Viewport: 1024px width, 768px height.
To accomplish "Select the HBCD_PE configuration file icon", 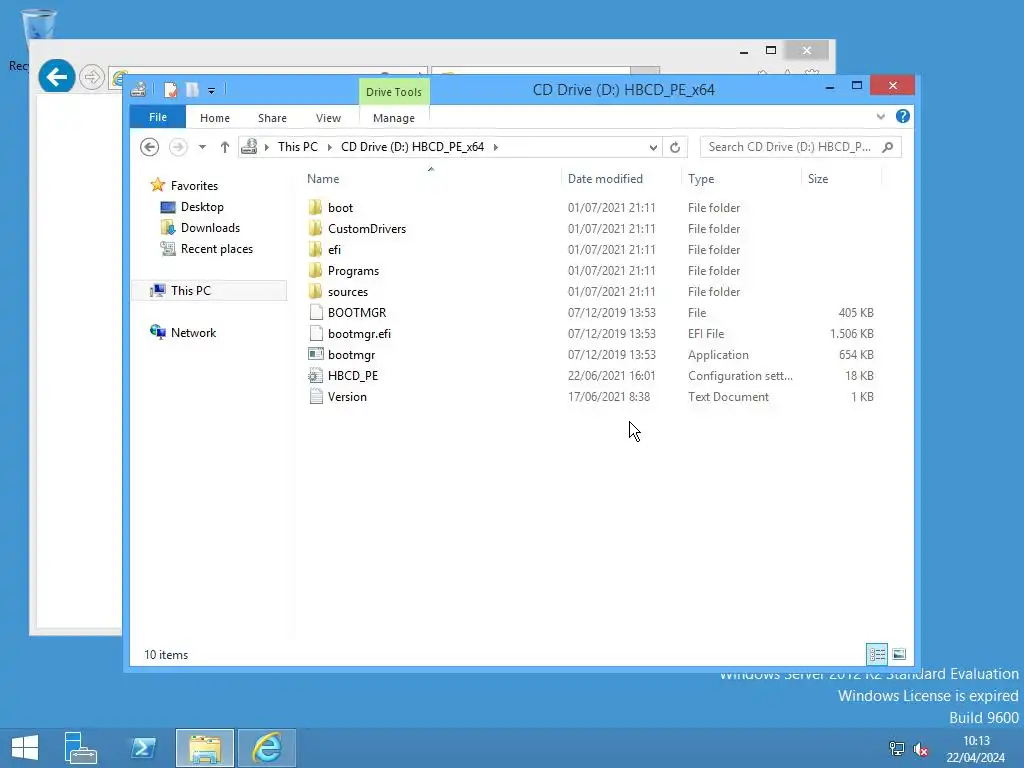I will tap(316, 376).
